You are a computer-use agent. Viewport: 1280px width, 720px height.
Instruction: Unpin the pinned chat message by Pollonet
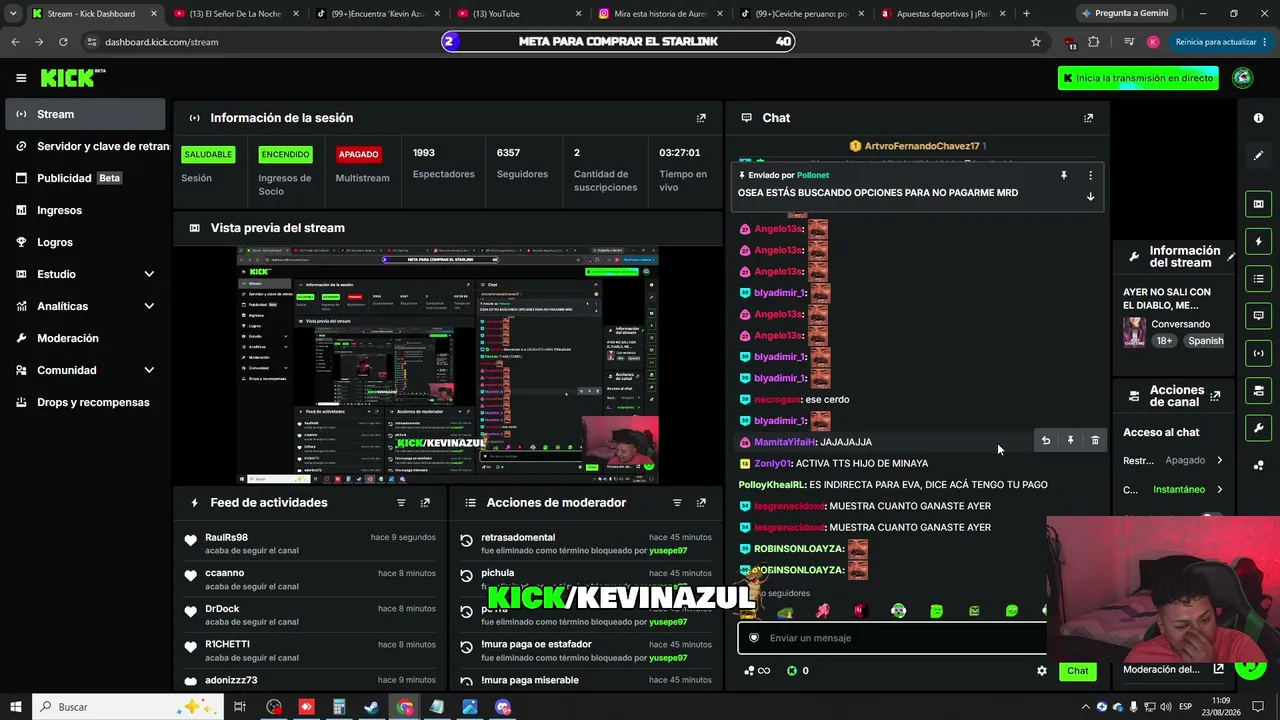pyautogui.click(x=1064, y=175)
